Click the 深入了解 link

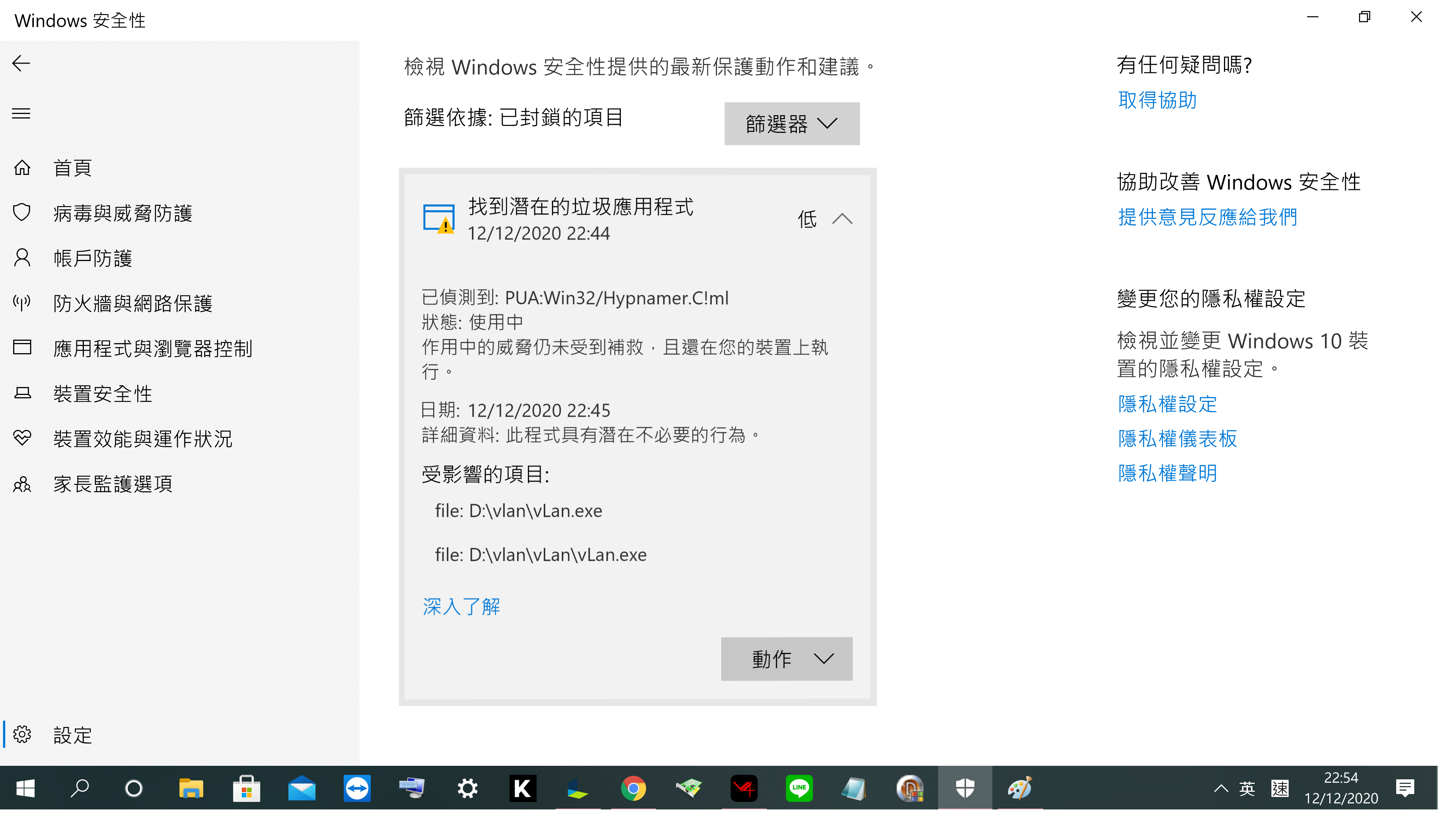pyautogui.click(x=461, y=606)
